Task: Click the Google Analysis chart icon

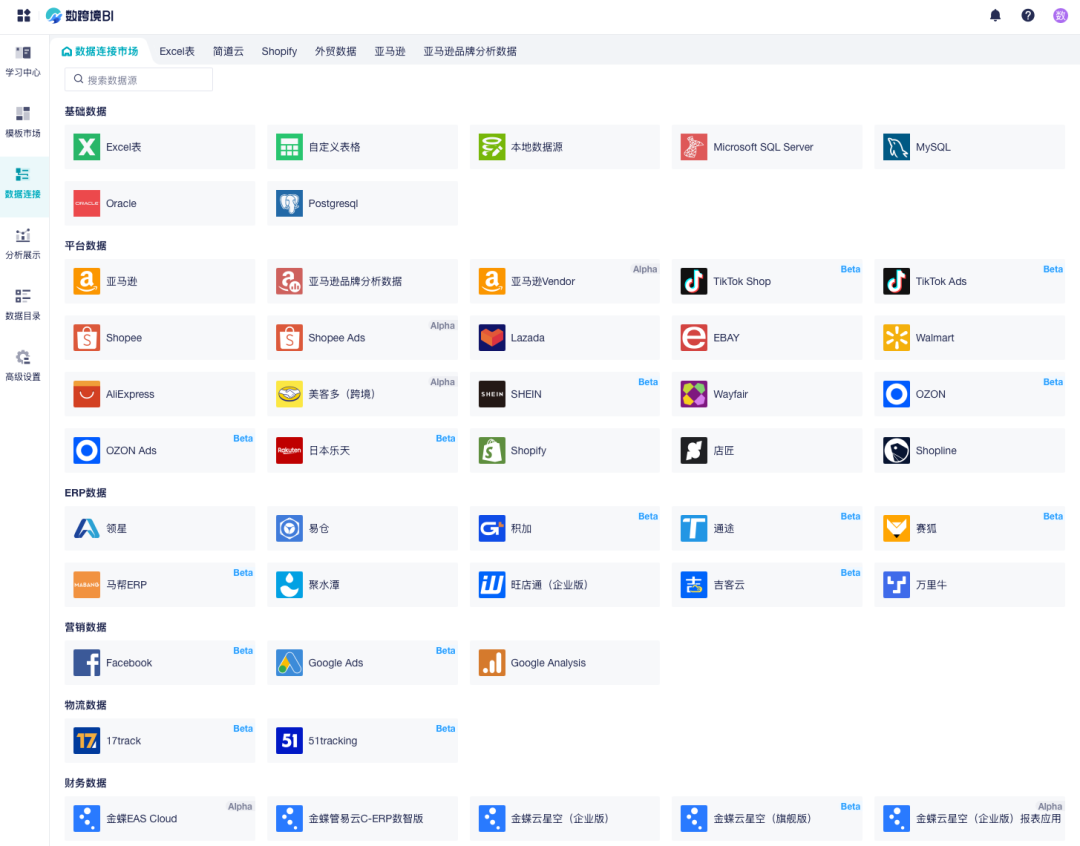Action: click(x=492, y=663)
